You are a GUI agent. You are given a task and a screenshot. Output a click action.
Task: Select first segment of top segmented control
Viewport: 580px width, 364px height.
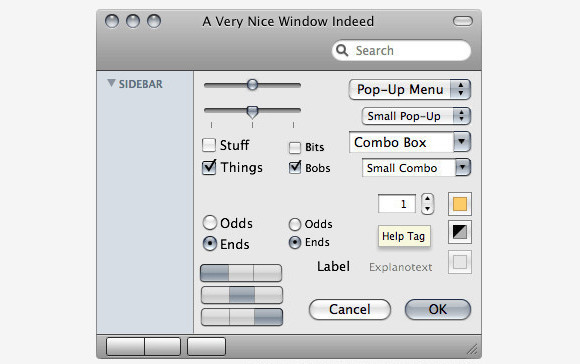(x=215, y=273)
